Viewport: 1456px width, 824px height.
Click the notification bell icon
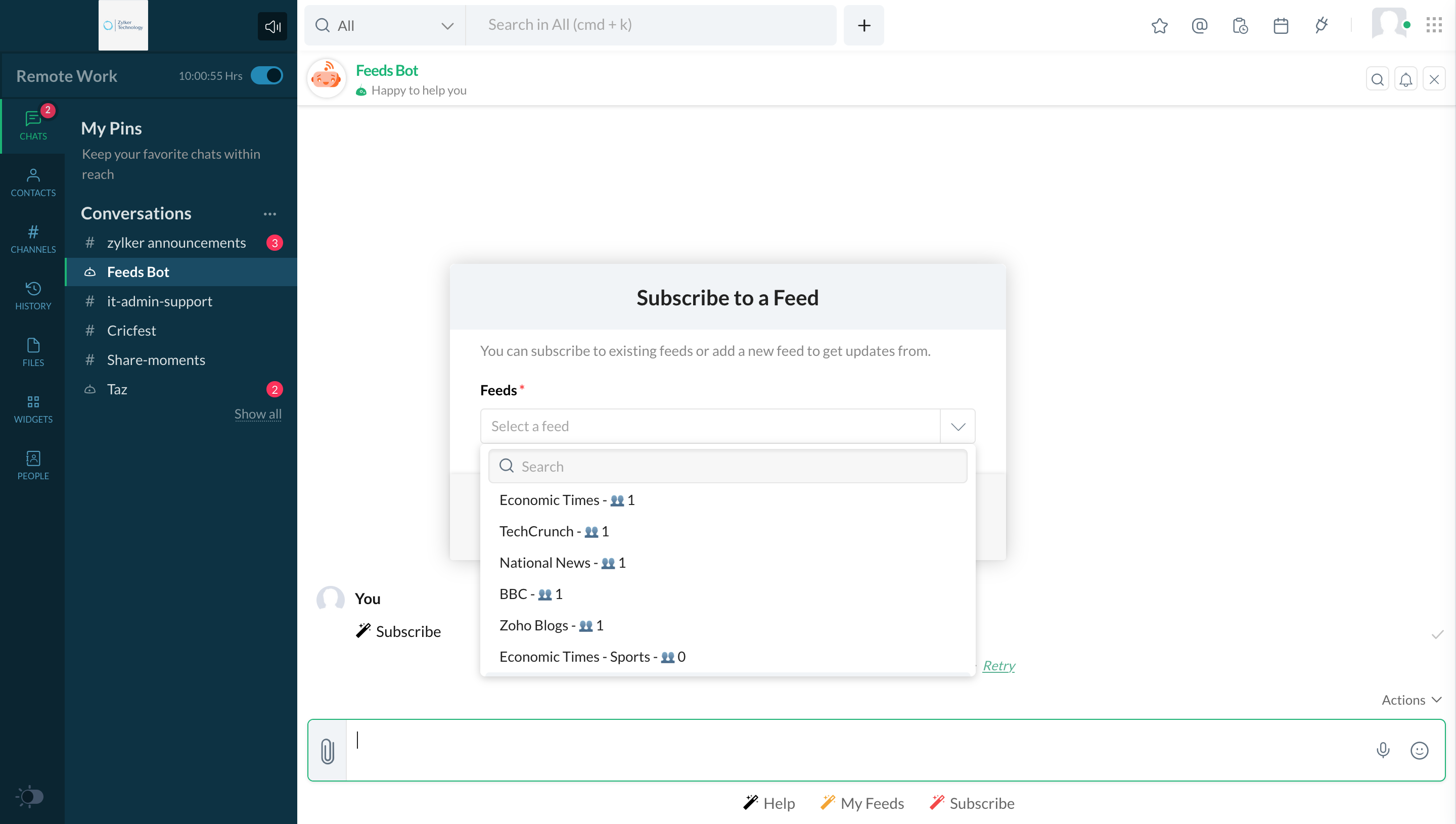(1405, 79)
